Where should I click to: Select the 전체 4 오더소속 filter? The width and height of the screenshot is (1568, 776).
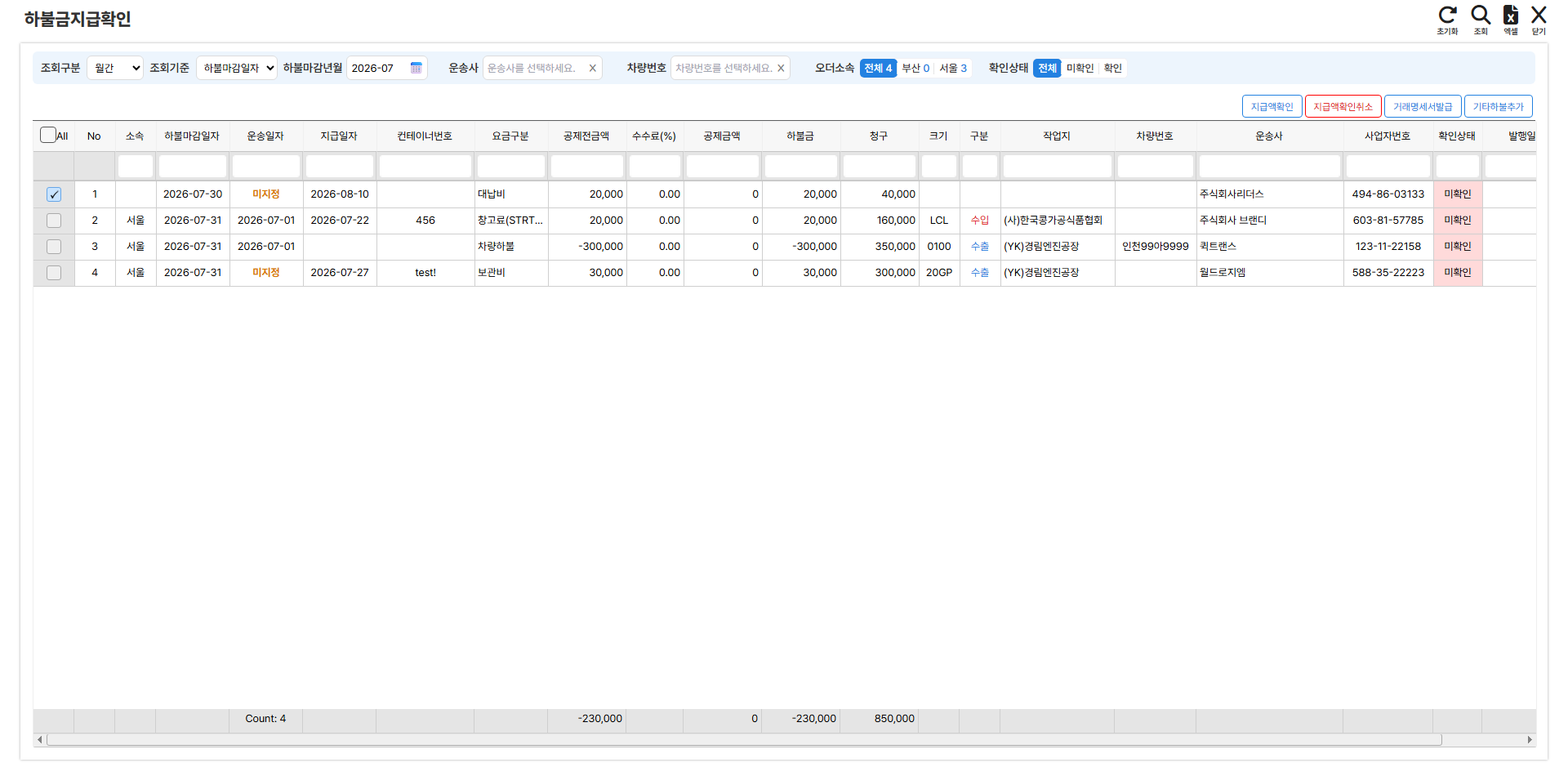coord(878,68)
